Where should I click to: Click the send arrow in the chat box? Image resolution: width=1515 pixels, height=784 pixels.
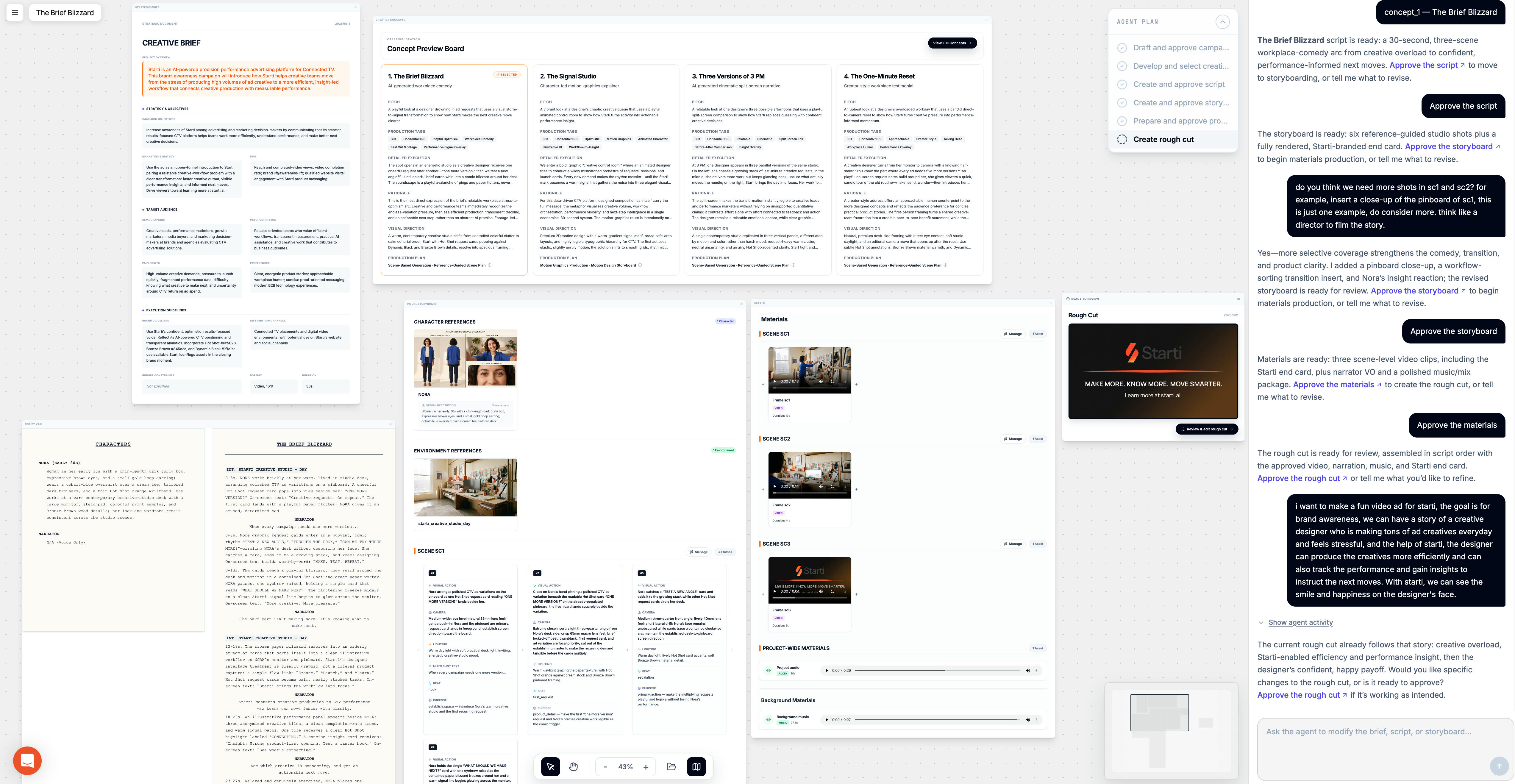point(1499,766)
